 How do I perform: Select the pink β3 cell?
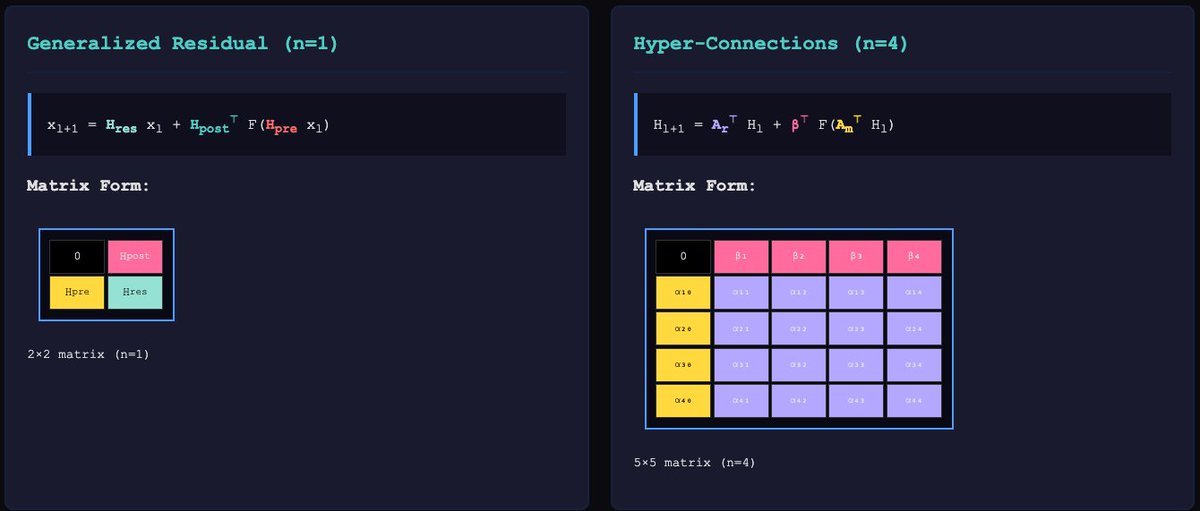pyautogui.click(x=856, y=256)
